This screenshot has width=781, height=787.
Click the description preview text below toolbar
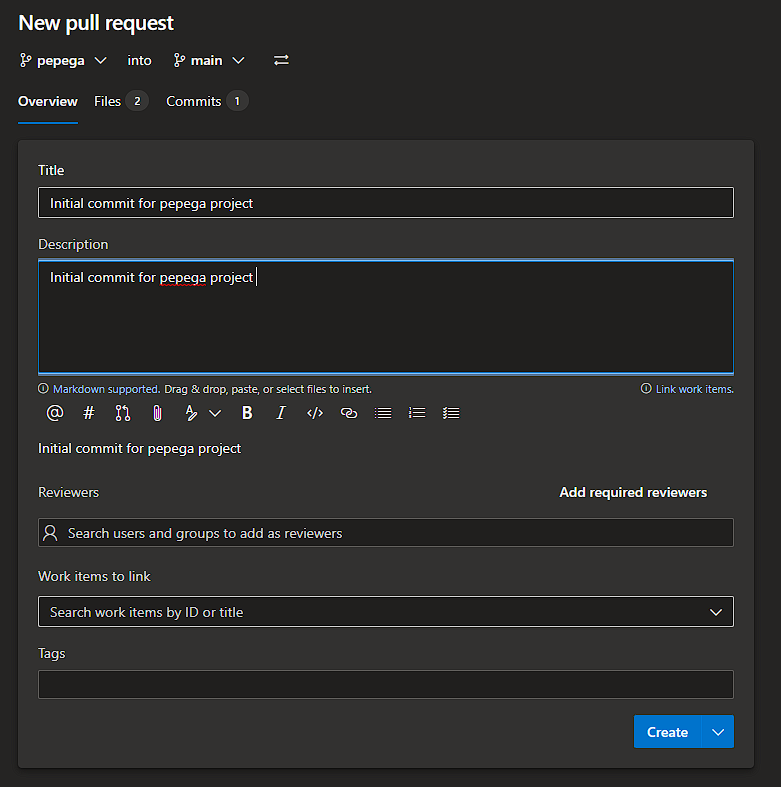pyautogui.click(x=140, y=448)
